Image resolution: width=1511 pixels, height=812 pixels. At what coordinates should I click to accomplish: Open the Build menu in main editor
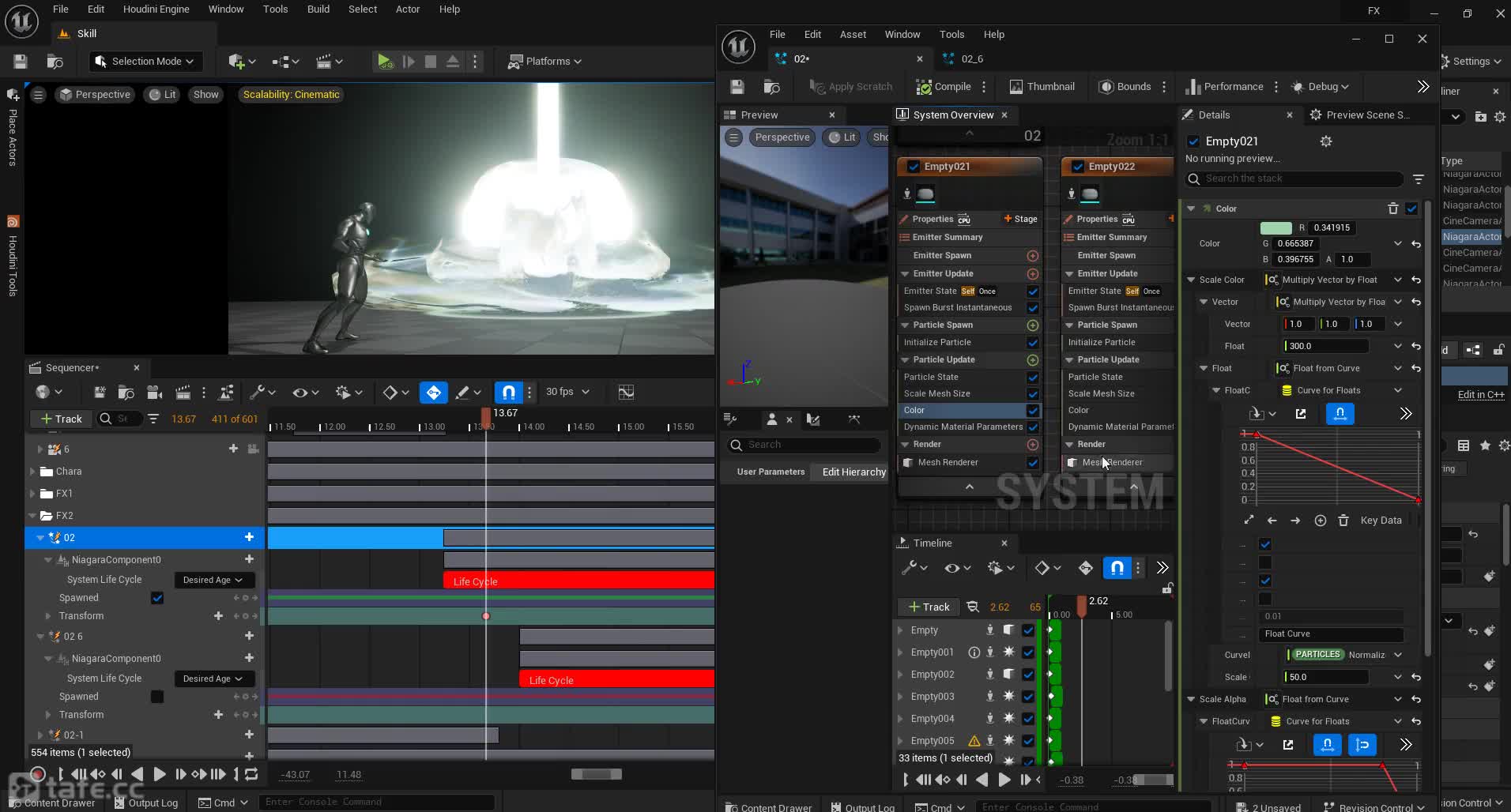[318, 9]
